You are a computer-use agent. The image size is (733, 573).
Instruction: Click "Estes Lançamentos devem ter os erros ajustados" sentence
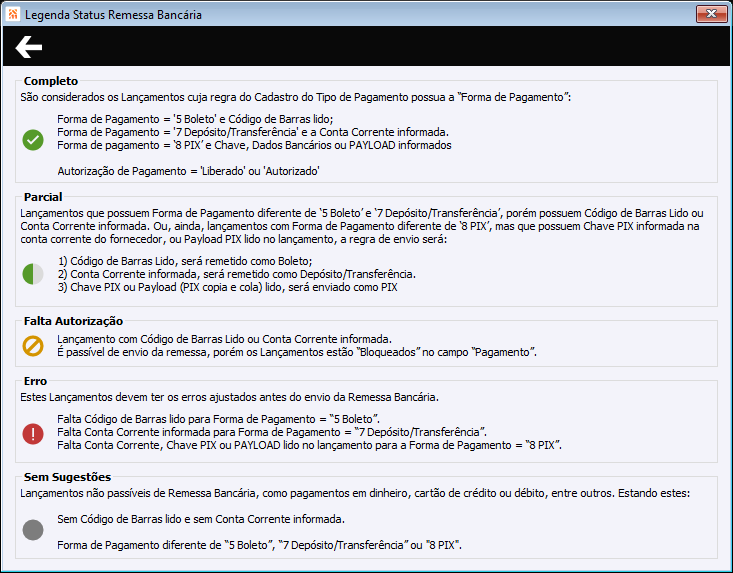click(230, 397)
